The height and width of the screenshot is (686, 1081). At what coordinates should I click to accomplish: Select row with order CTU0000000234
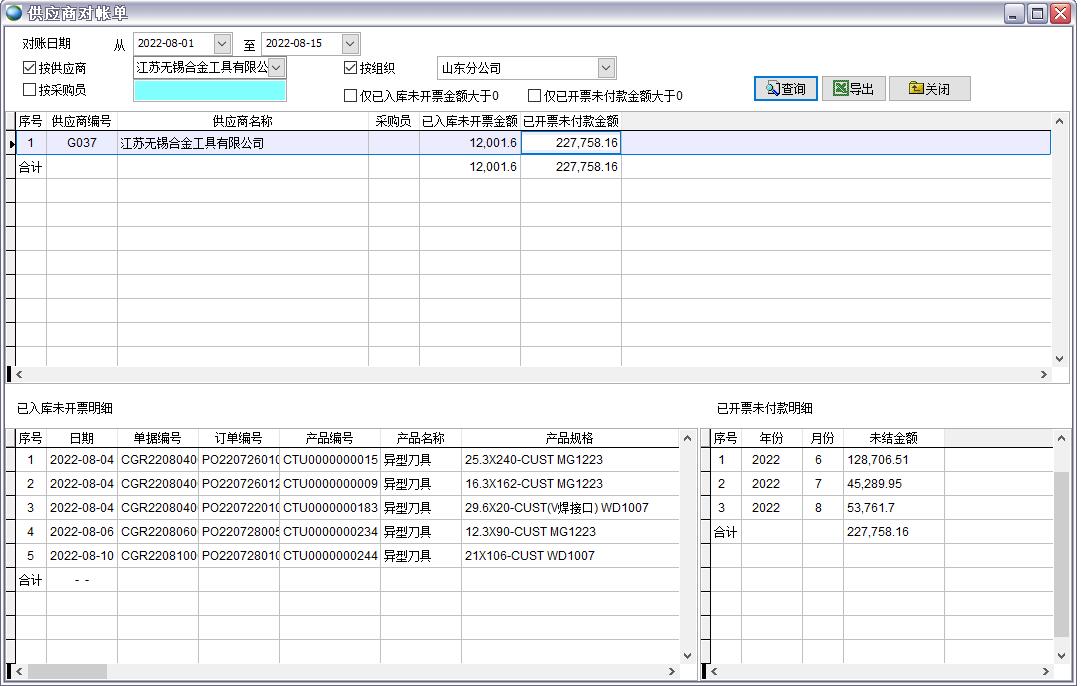point(330,532)
